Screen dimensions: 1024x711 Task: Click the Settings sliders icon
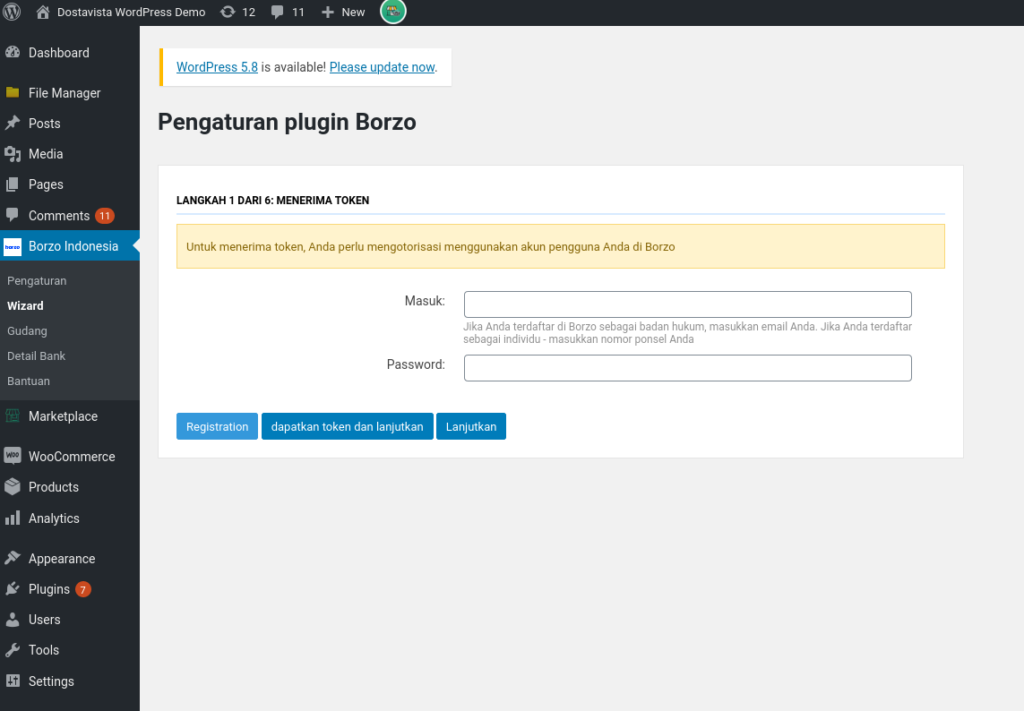[12, 680]
